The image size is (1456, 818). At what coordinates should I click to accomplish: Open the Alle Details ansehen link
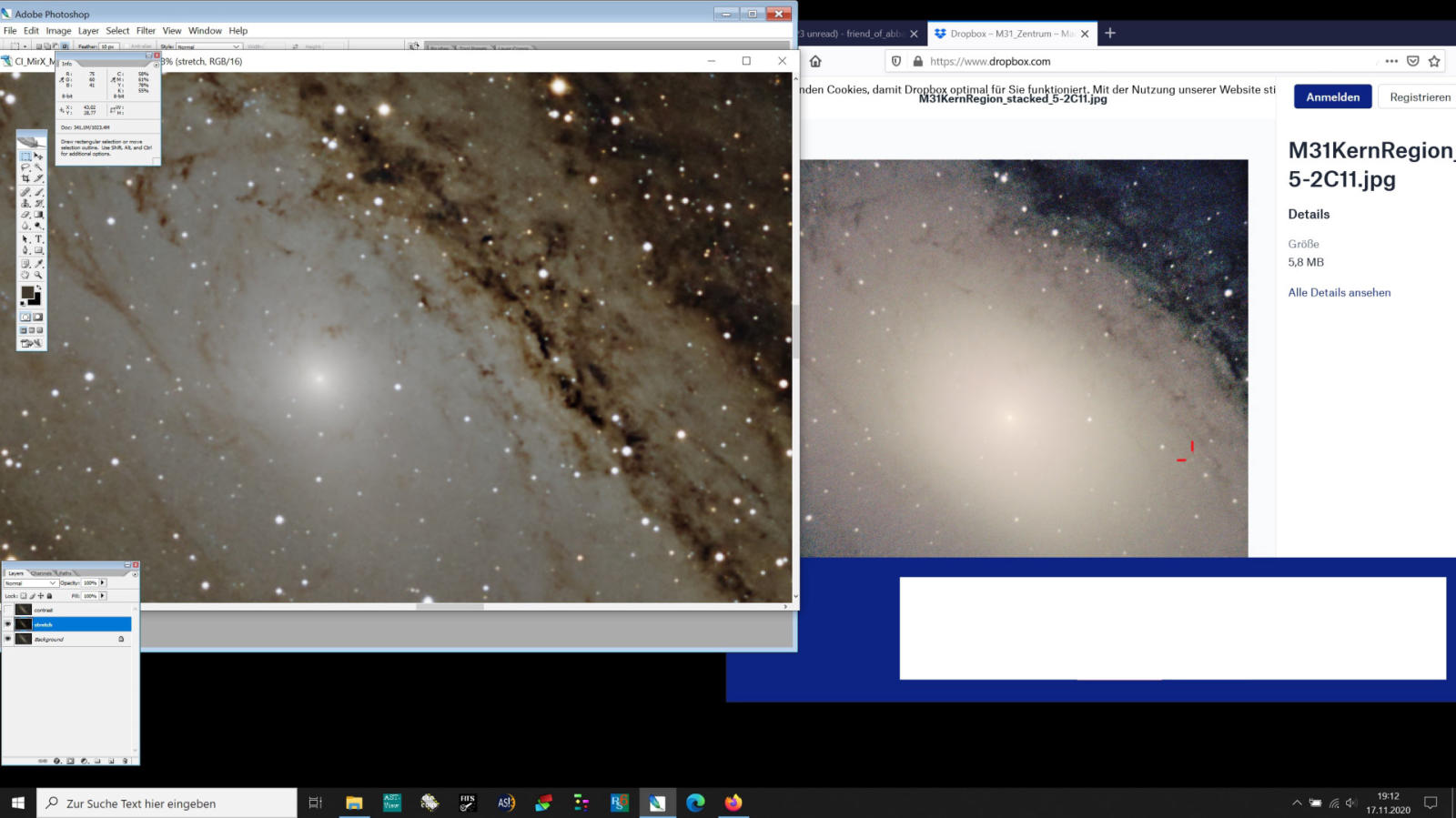coord(1339,292)
